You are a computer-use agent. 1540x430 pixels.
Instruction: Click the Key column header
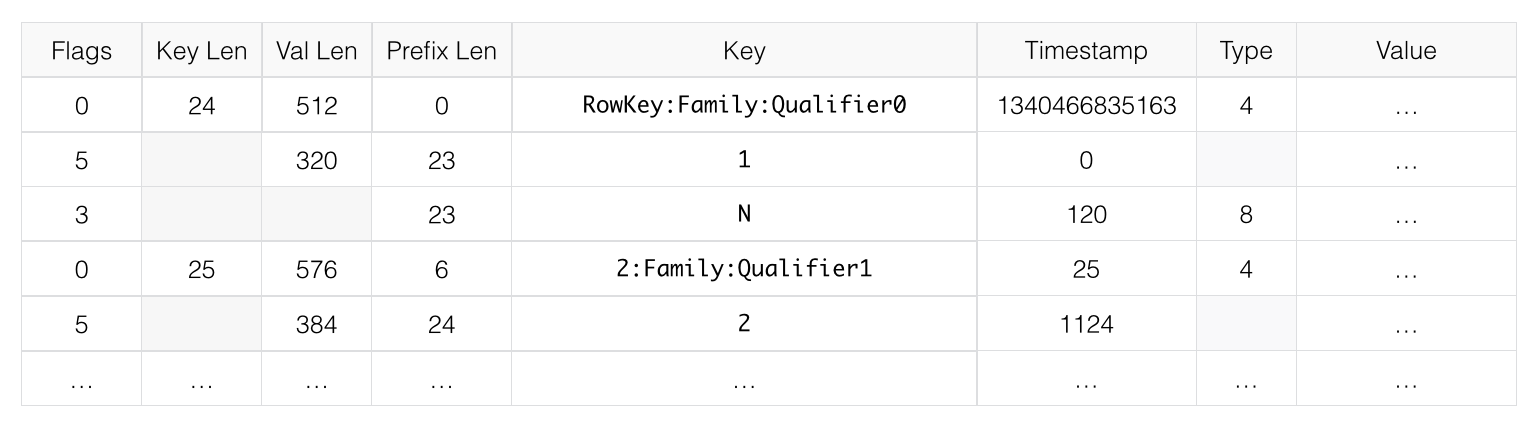(744, 51)
